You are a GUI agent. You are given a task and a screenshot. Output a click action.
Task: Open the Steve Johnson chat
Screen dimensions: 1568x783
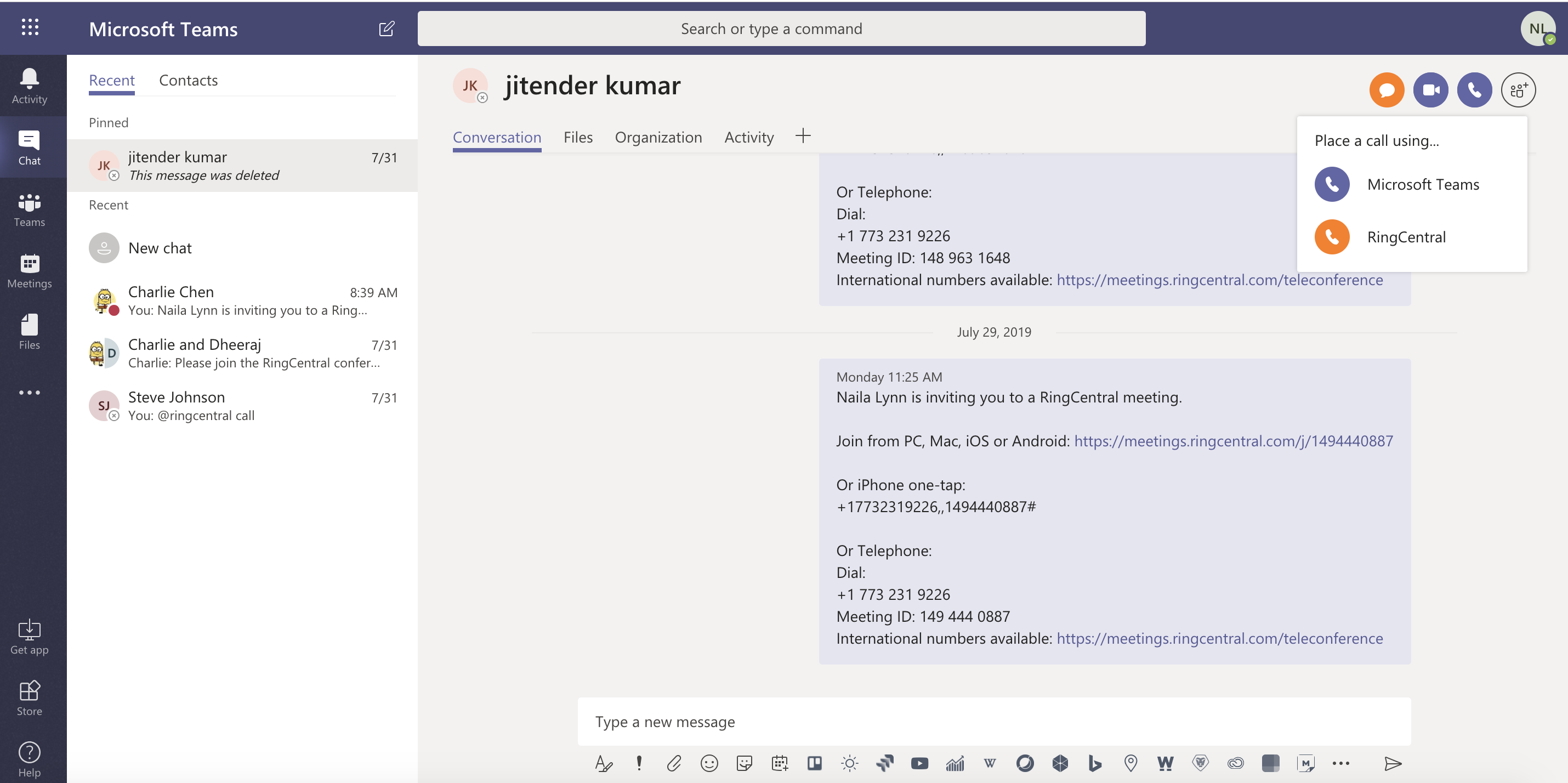242,406
